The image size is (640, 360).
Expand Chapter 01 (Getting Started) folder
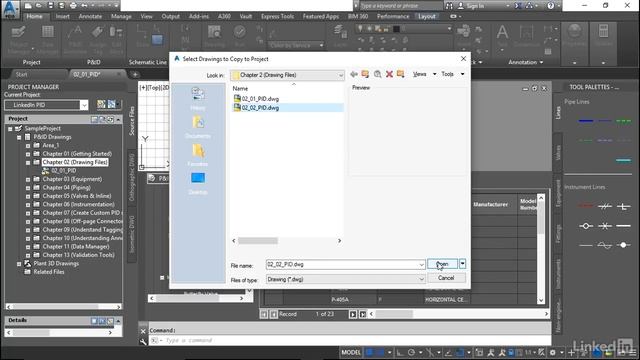28,154
